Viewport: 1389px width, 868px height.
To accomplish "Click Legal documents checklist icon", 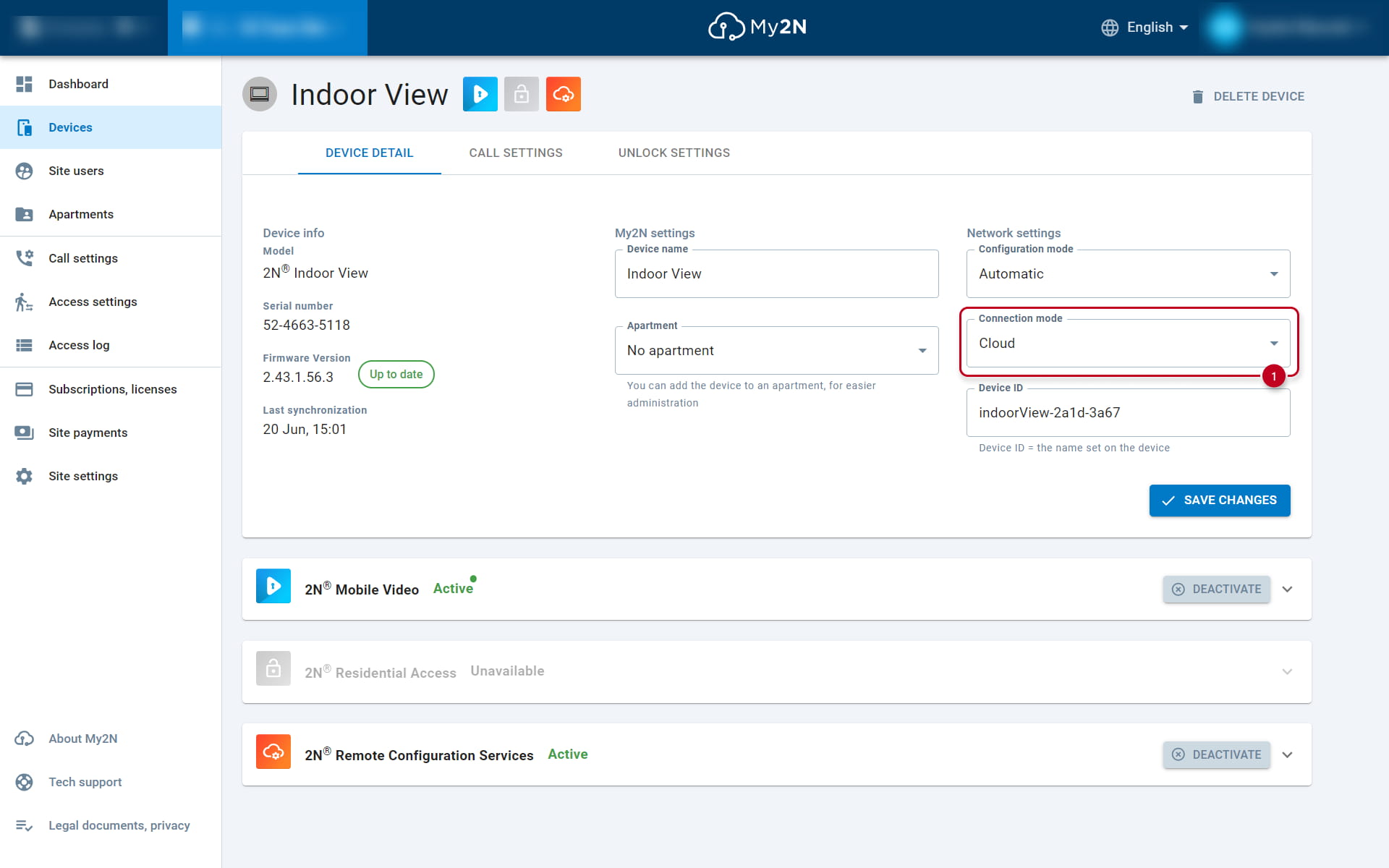I will [x=24, y=825].
